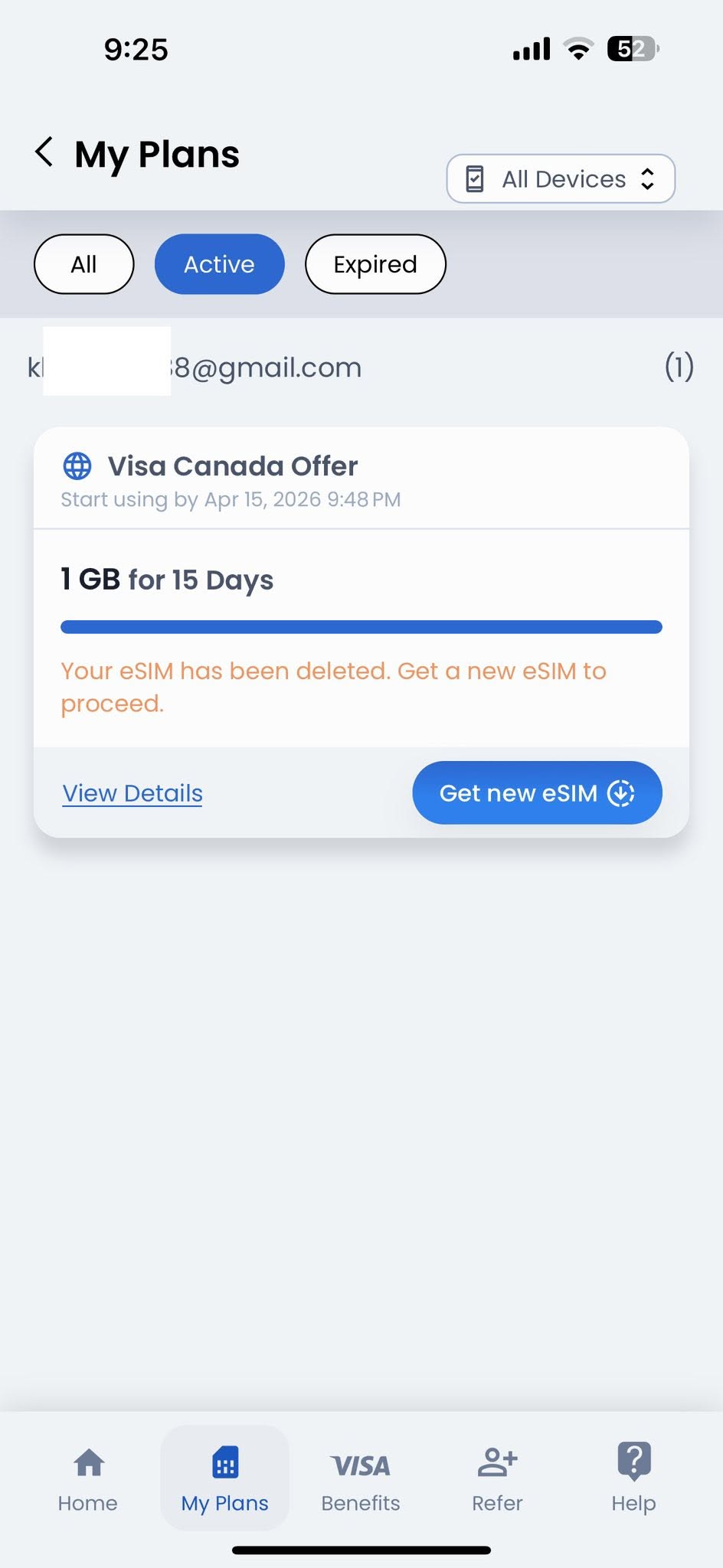The image size is (723, 1568).
Task: Switch to the Benefits tab label
Action: (361, 1503)
